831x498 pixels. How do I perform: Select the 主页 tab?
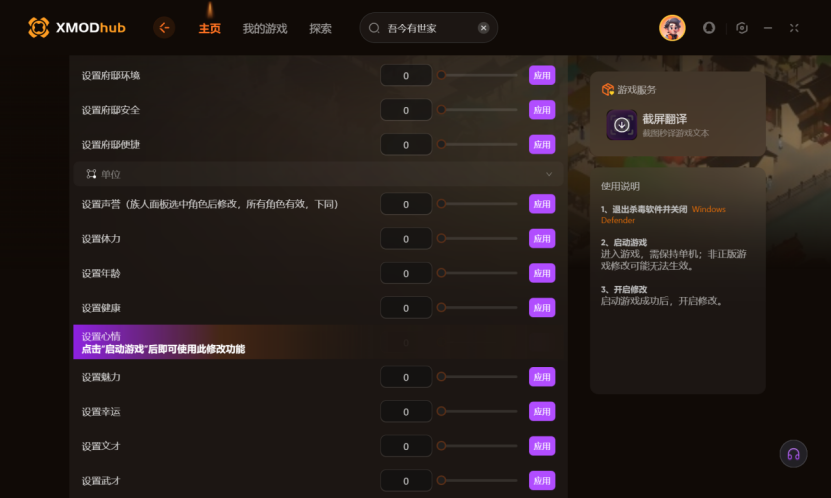coord(210,29)
